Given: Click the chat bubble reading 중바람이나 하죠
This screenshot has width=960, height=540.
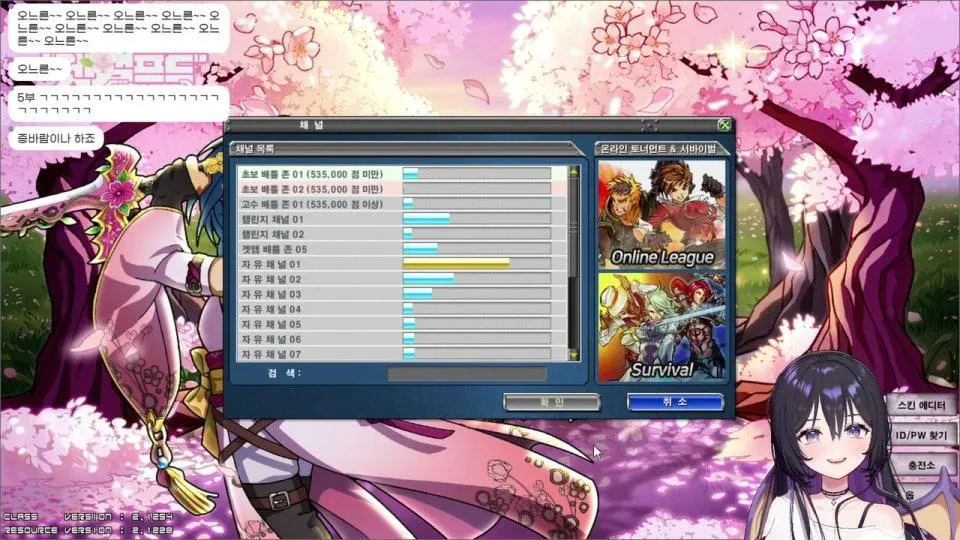Looking at the screenshot, I should pos(56,138).
